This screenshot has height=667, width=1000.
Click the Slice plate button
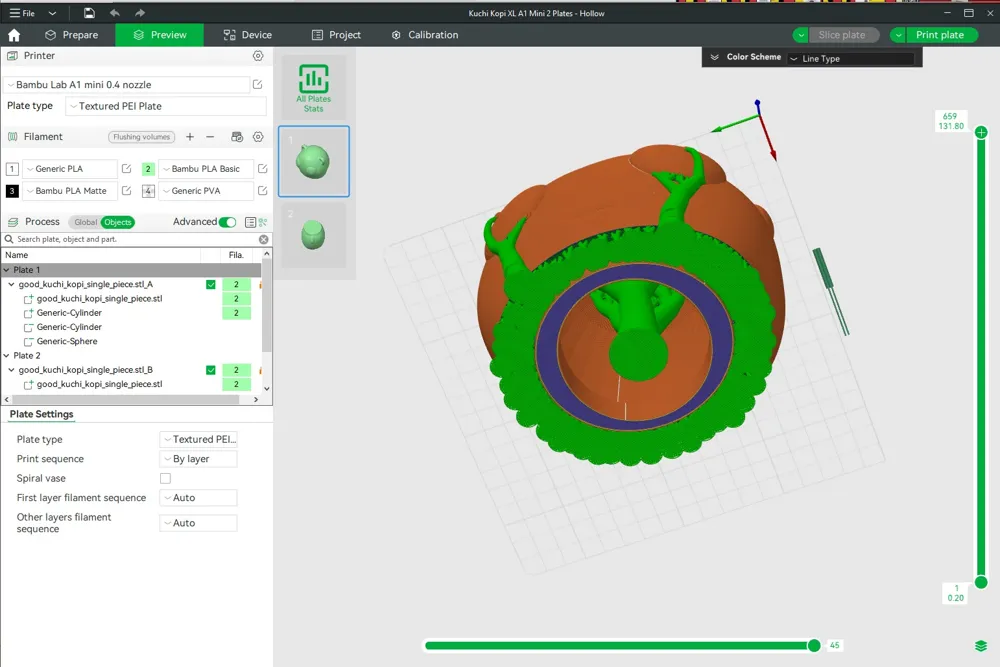pos(843,35)
